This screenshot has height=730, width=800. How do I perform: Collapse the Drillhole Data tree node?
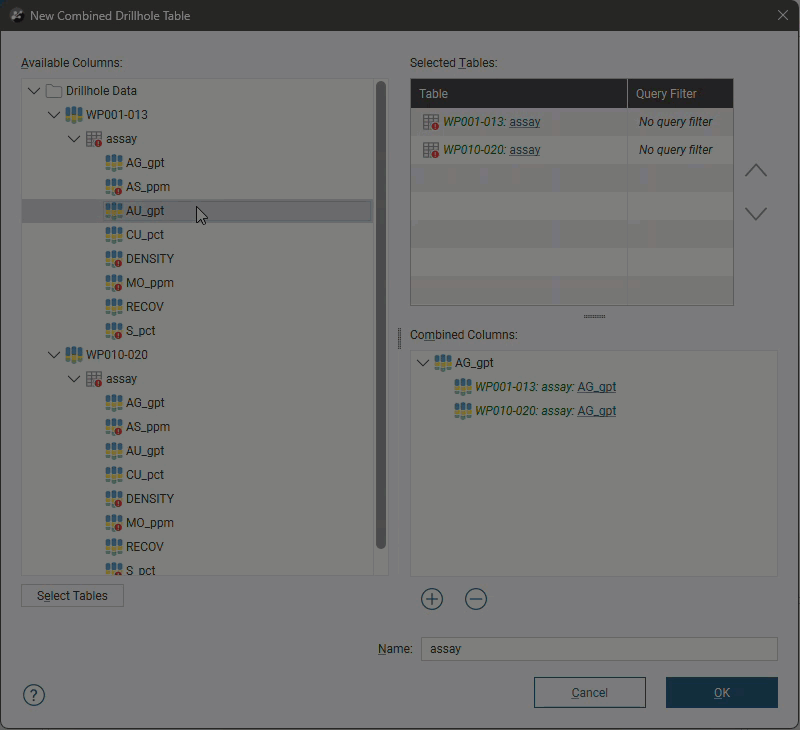(34, 91)
